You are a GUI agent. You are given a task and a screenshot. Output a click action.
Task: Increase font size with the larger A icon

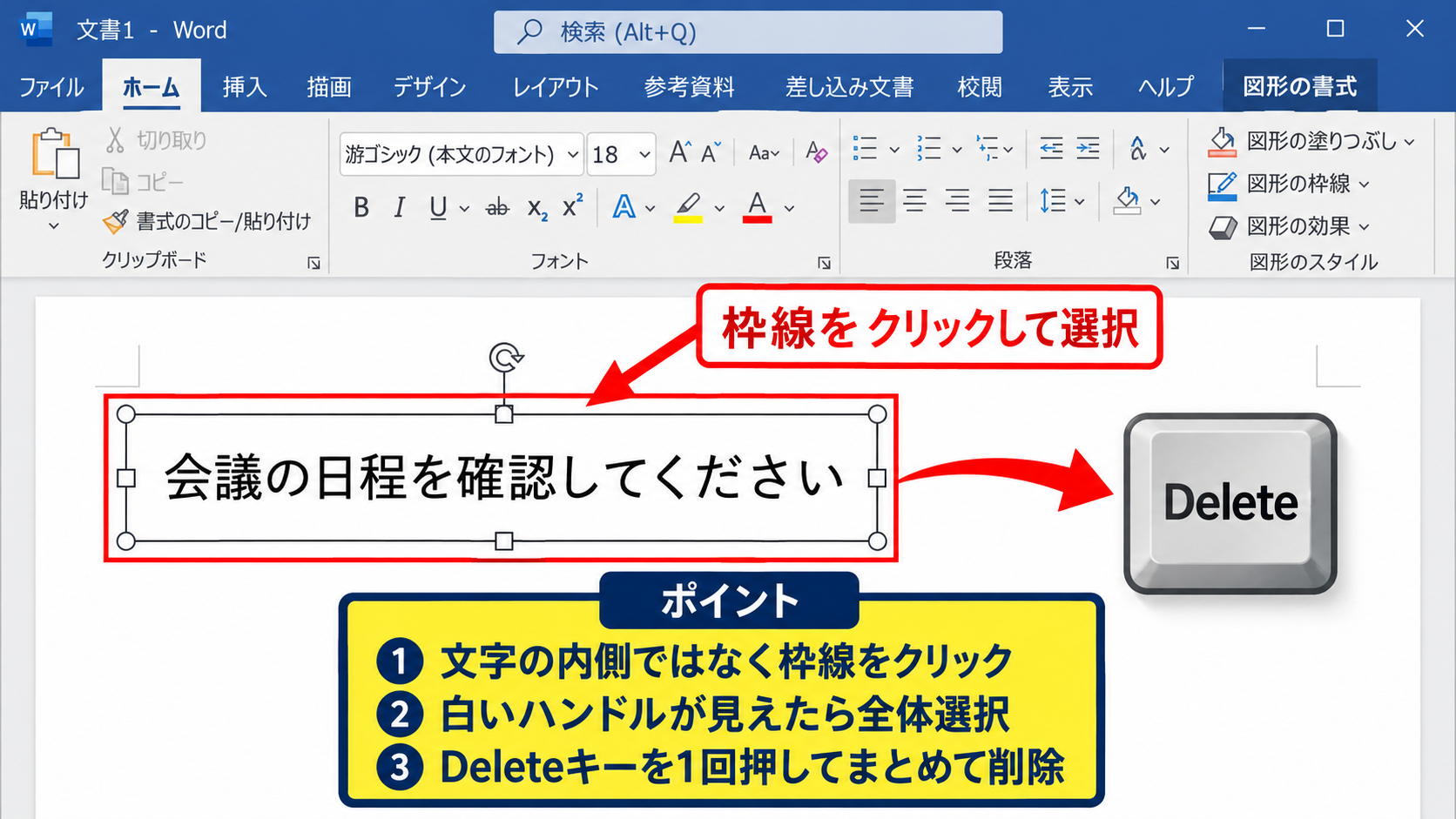tap(680, 152)
